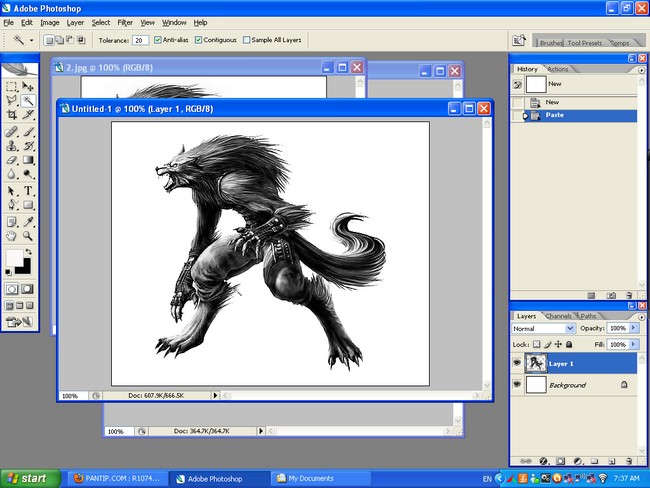Select the Healing Brush tool

tap(12, 132)
